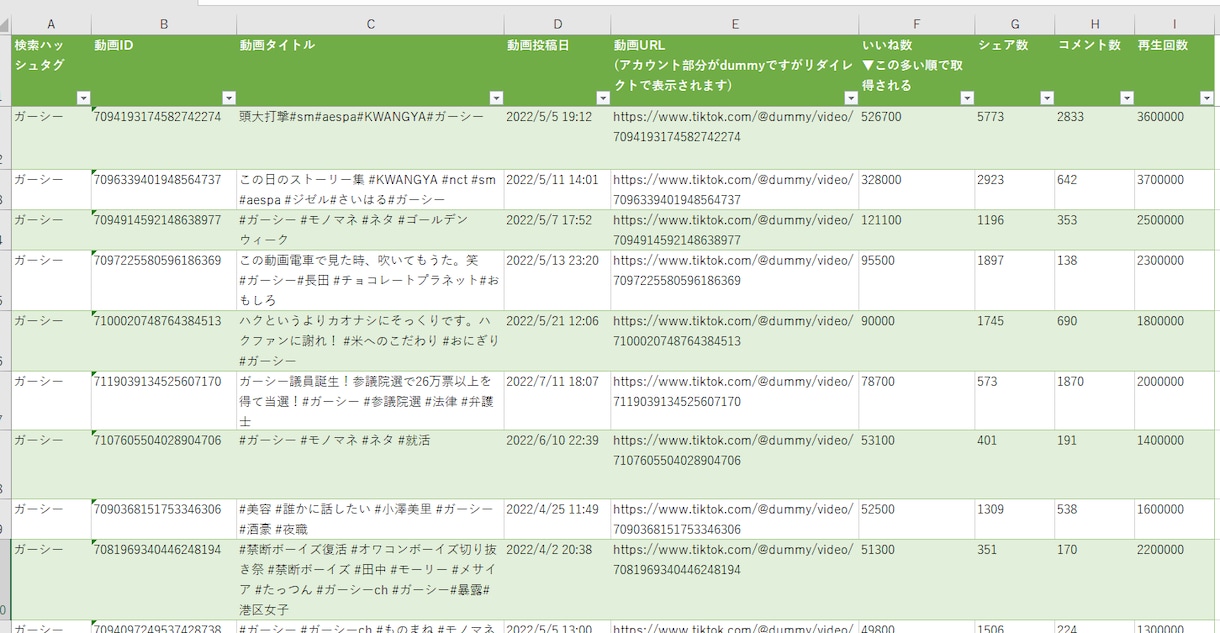Open filter dropdown for いいね数 column
The image size is (1220, 633).
coord(967,98)
